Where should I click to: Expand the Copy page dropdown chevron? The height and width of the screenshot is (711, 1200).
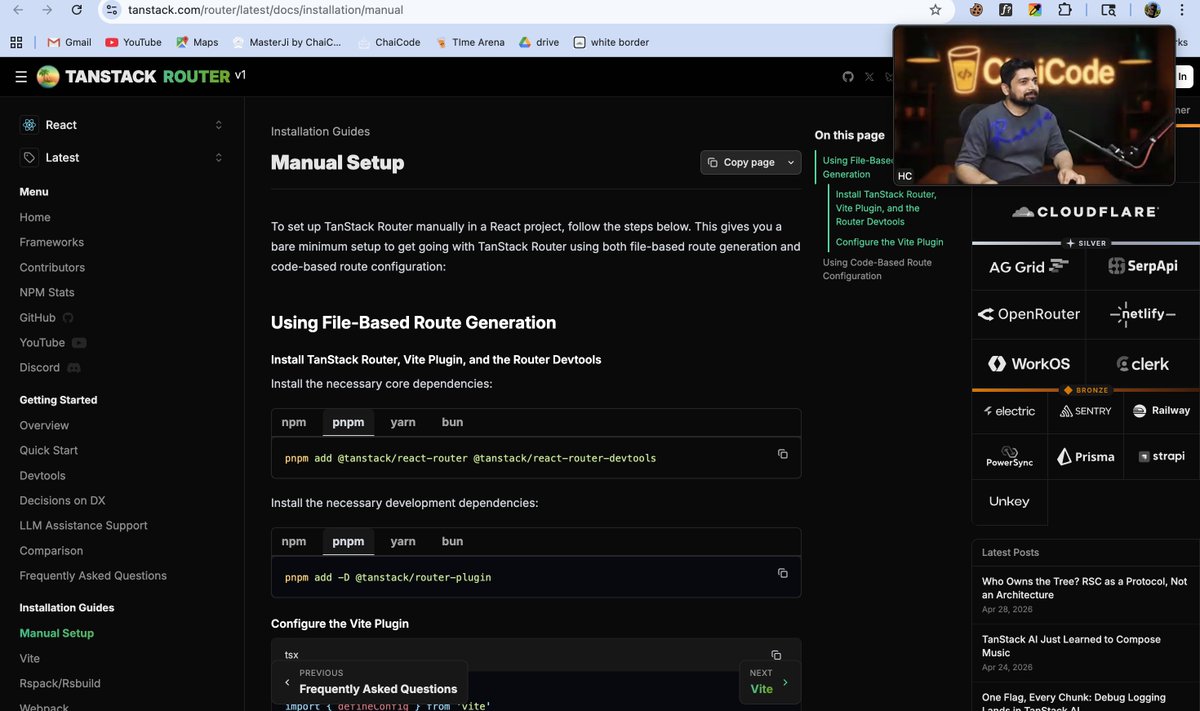[x=791, y=162]
